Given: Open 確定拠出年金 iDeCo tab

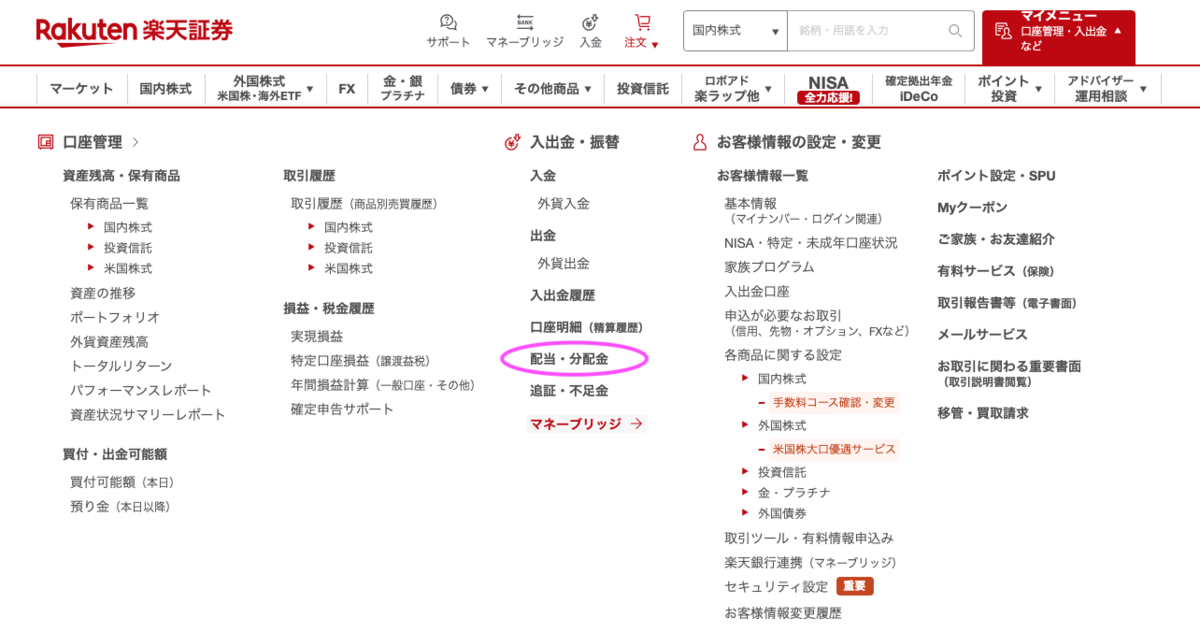Looking at the screenshot, I should point(919,89).
